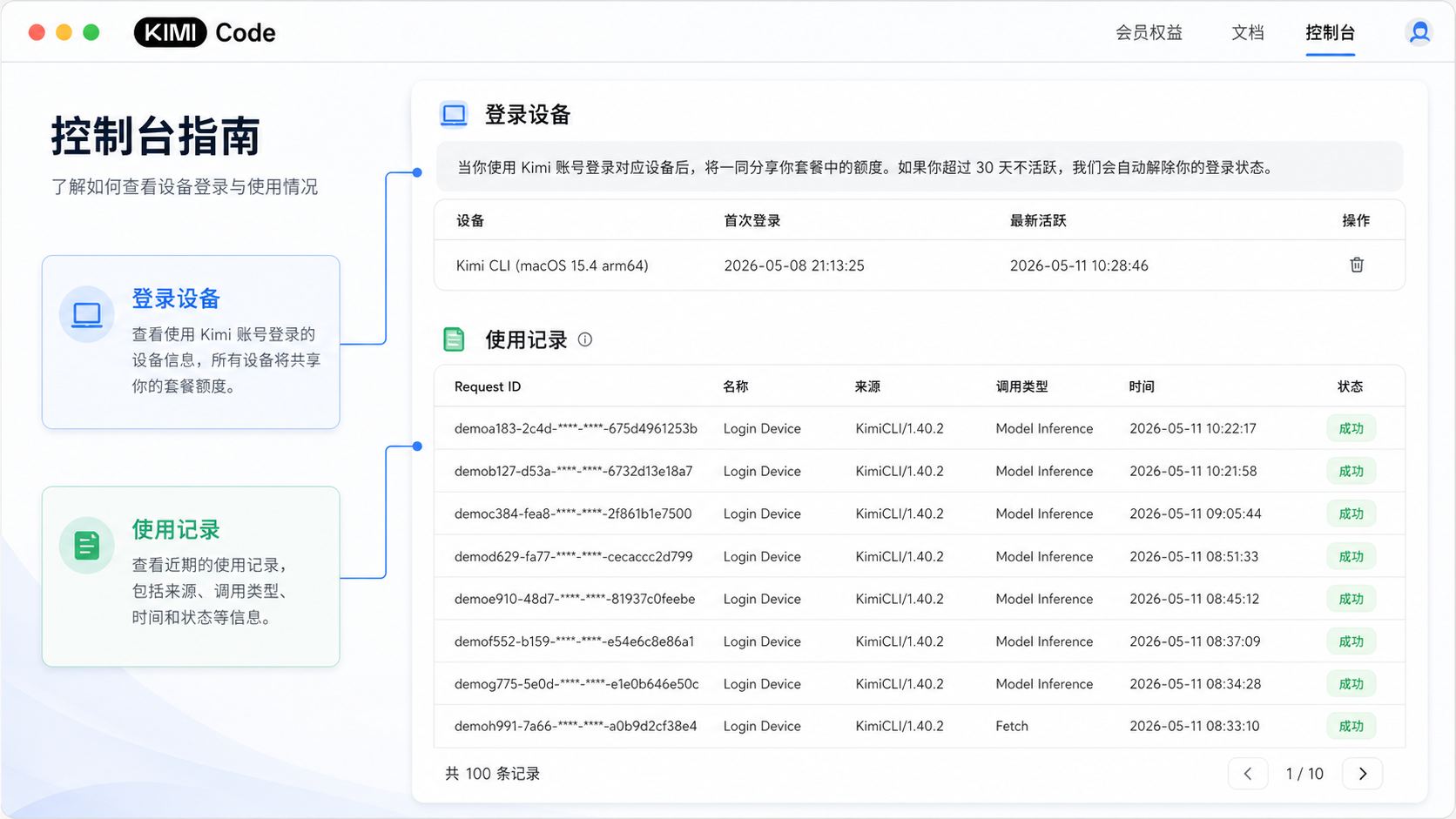Click the 调用类型 column header
This screenshot has width=1456, height=819.
click(1022, 386)
